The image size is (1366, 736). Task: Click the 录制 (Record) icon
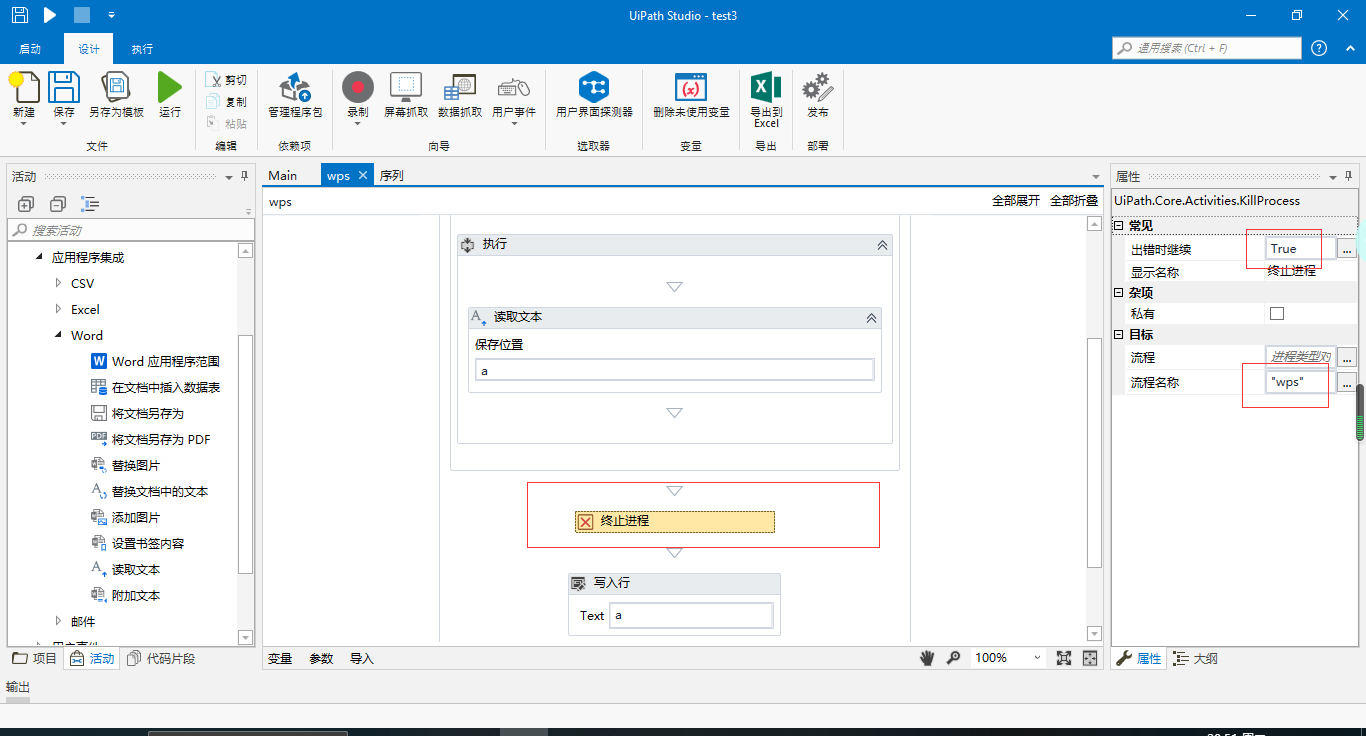tap(358, 88)
